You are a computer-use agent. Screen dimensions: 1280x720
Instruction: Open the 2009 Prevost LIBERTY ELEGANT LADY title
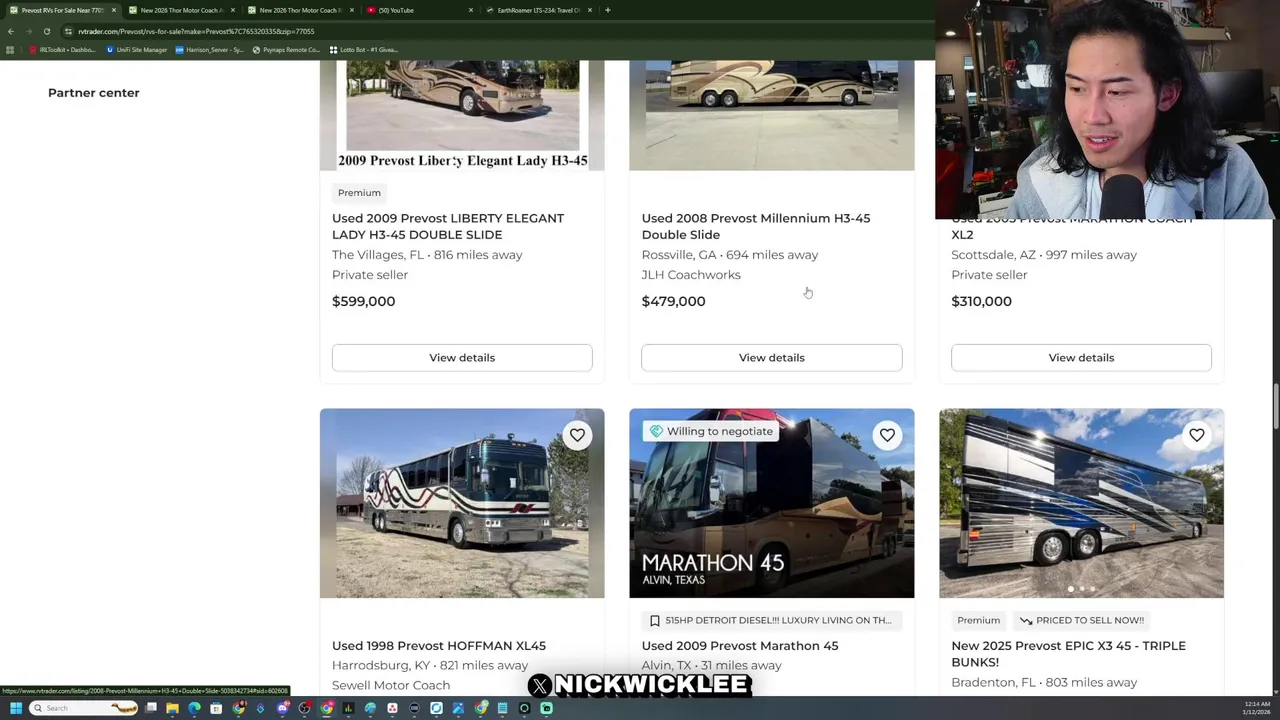click(448, 226)
